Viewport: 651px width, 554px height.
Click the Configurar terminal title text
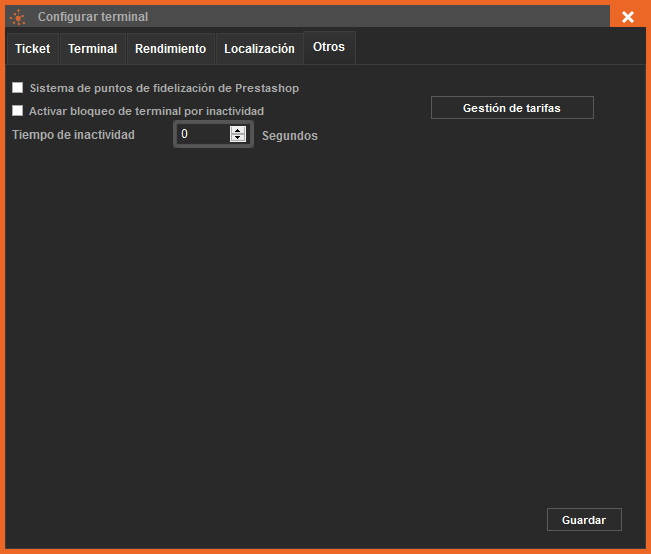[93, 17]
